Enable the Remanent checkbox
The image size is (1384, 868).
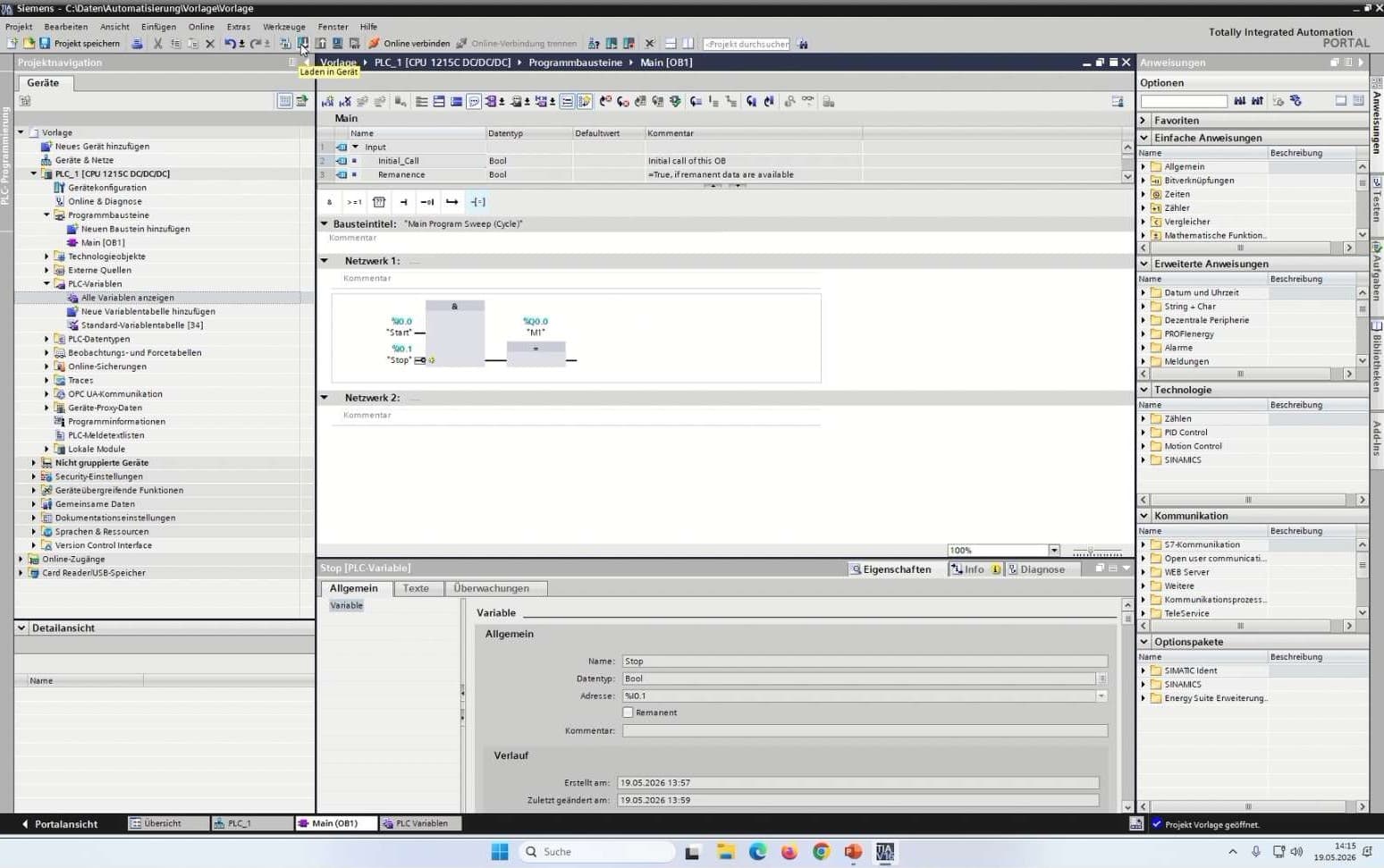click(x=628, y=712)
